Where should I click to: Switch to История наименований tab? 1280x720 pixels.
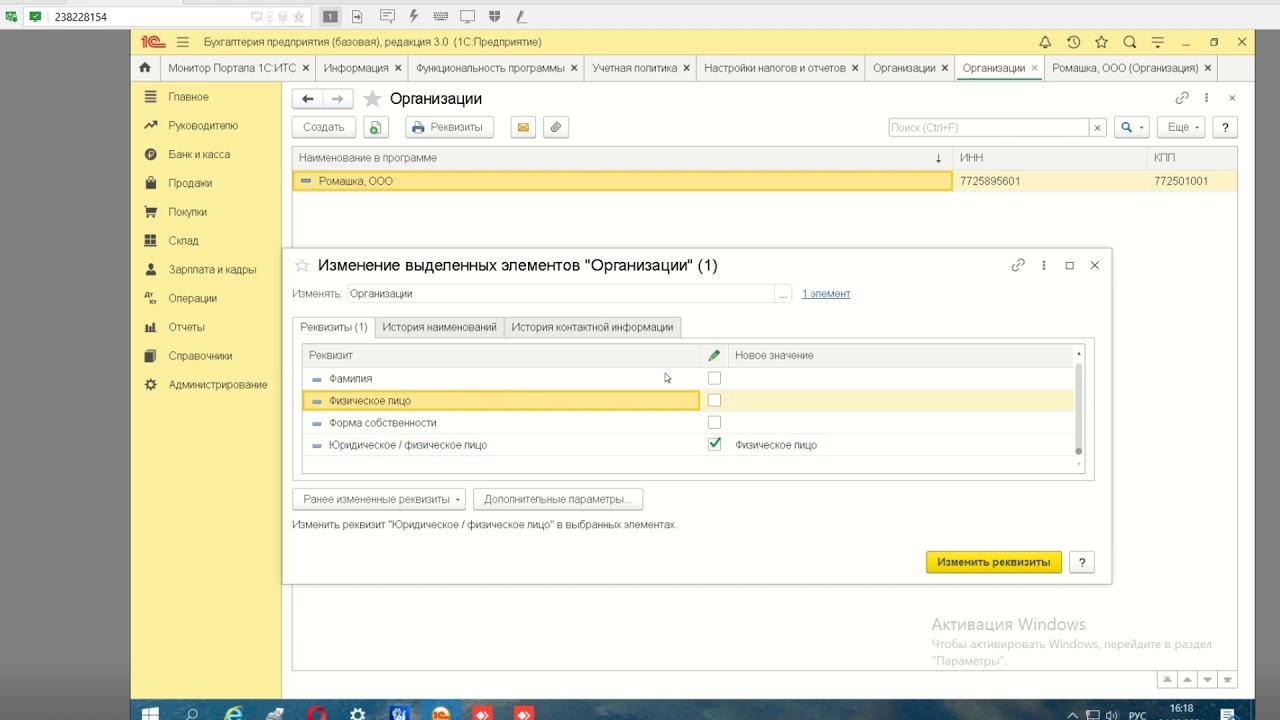point(439,327)
